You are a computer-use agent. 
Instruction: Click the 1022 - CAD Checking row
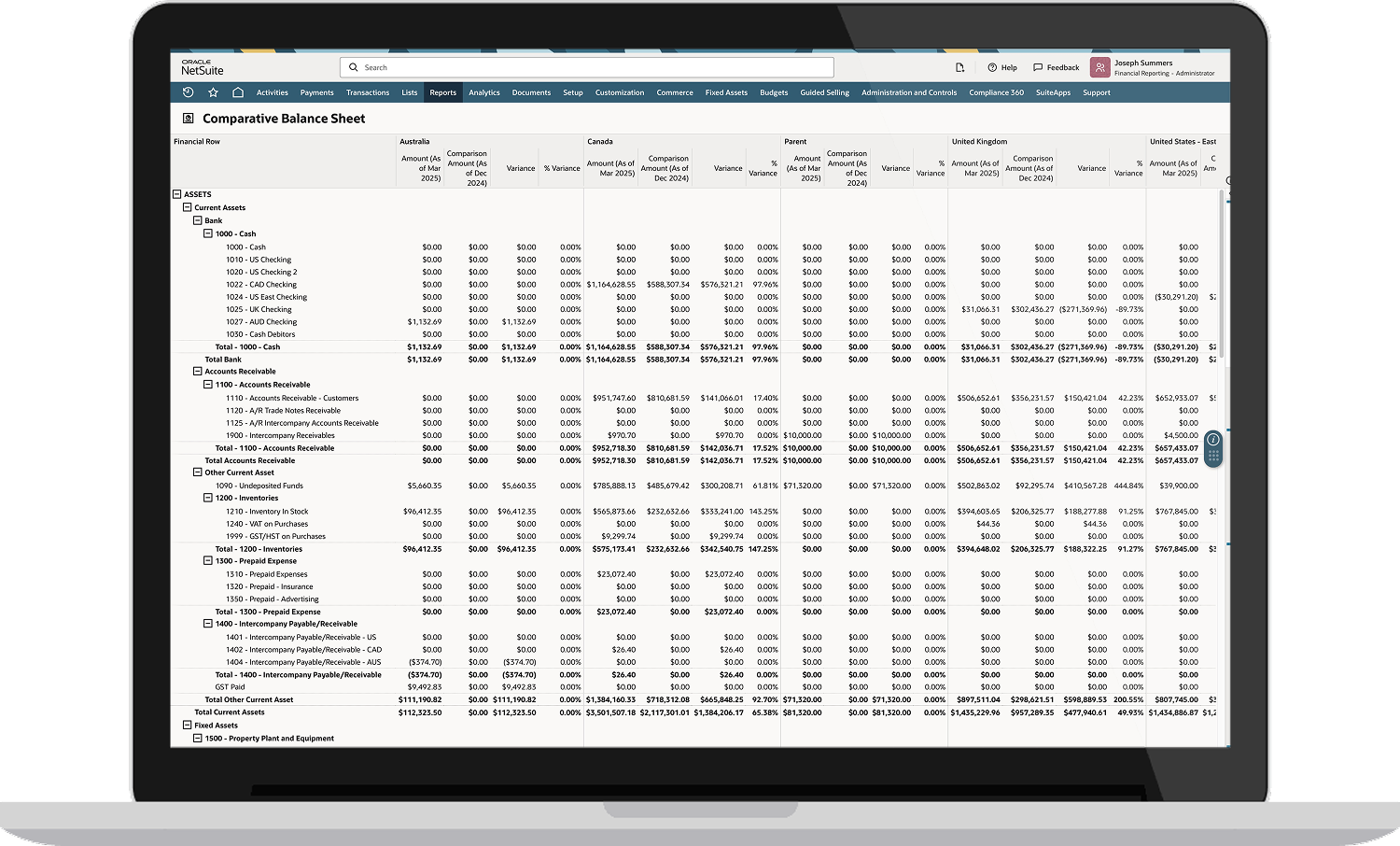click(694, 285)
